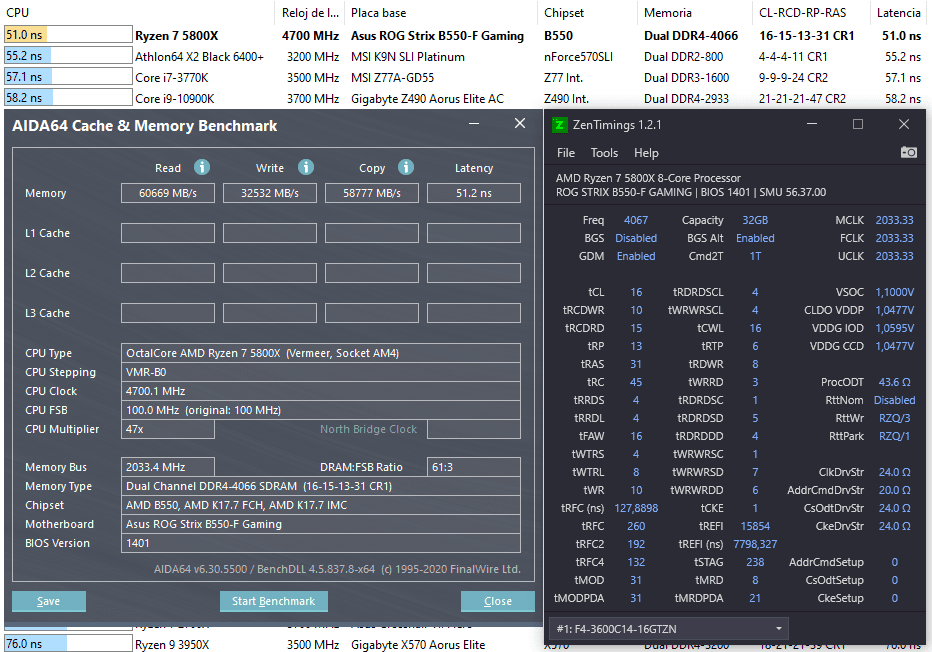Click the BIOS Version 1401 field

coord(321,543)
